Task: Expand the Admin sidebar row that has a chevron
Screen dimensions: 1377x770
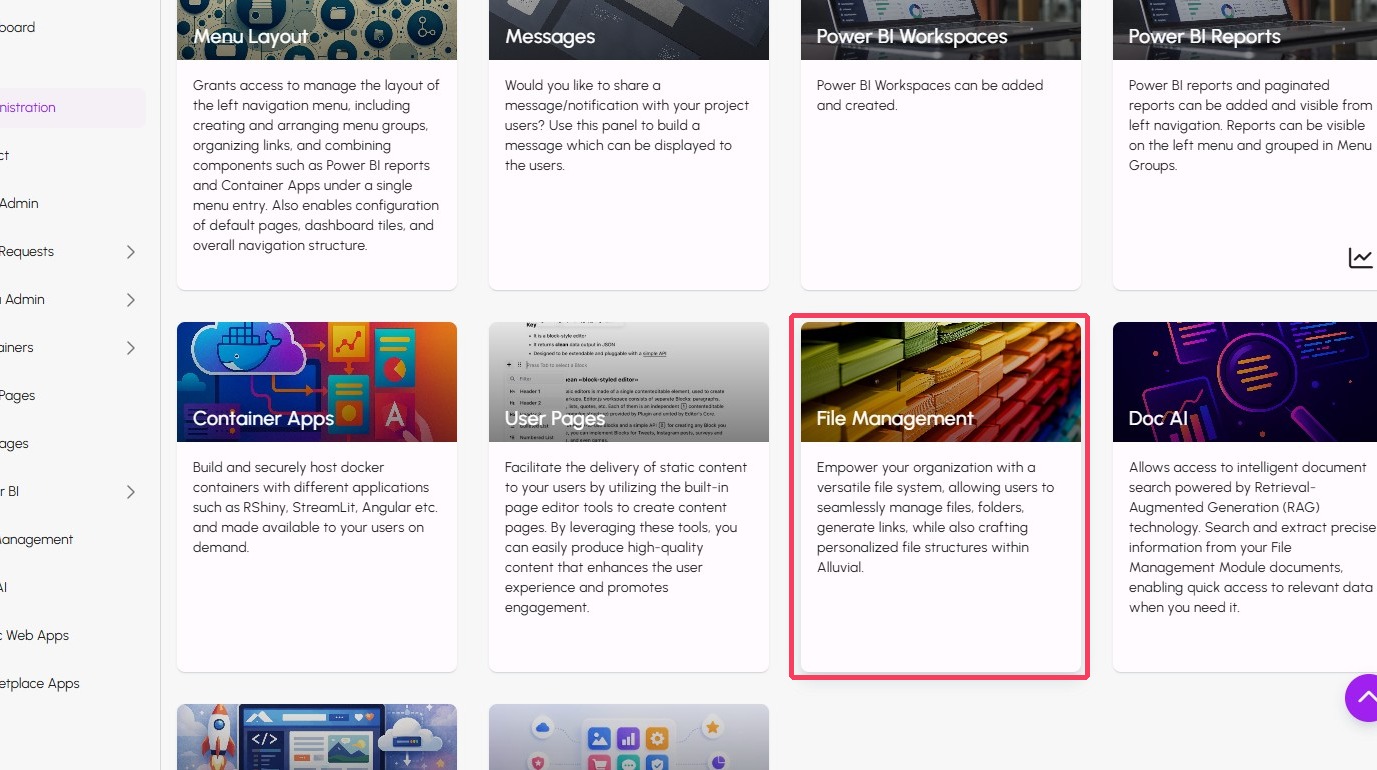Action: [130, 300]
